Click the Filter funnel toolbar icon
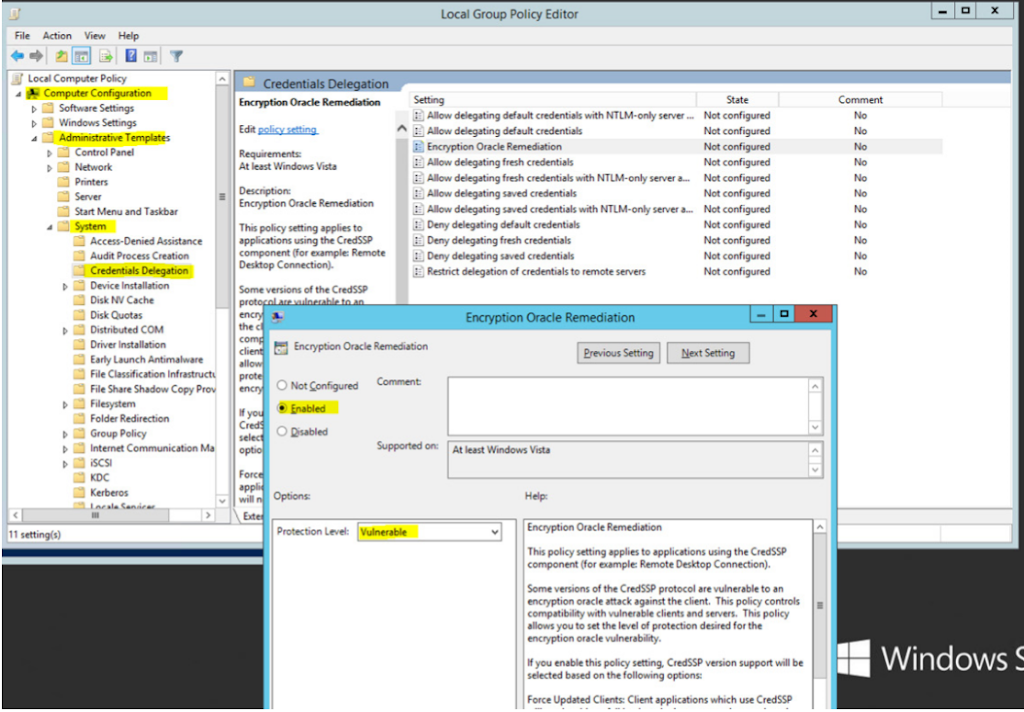 point(176,56)
